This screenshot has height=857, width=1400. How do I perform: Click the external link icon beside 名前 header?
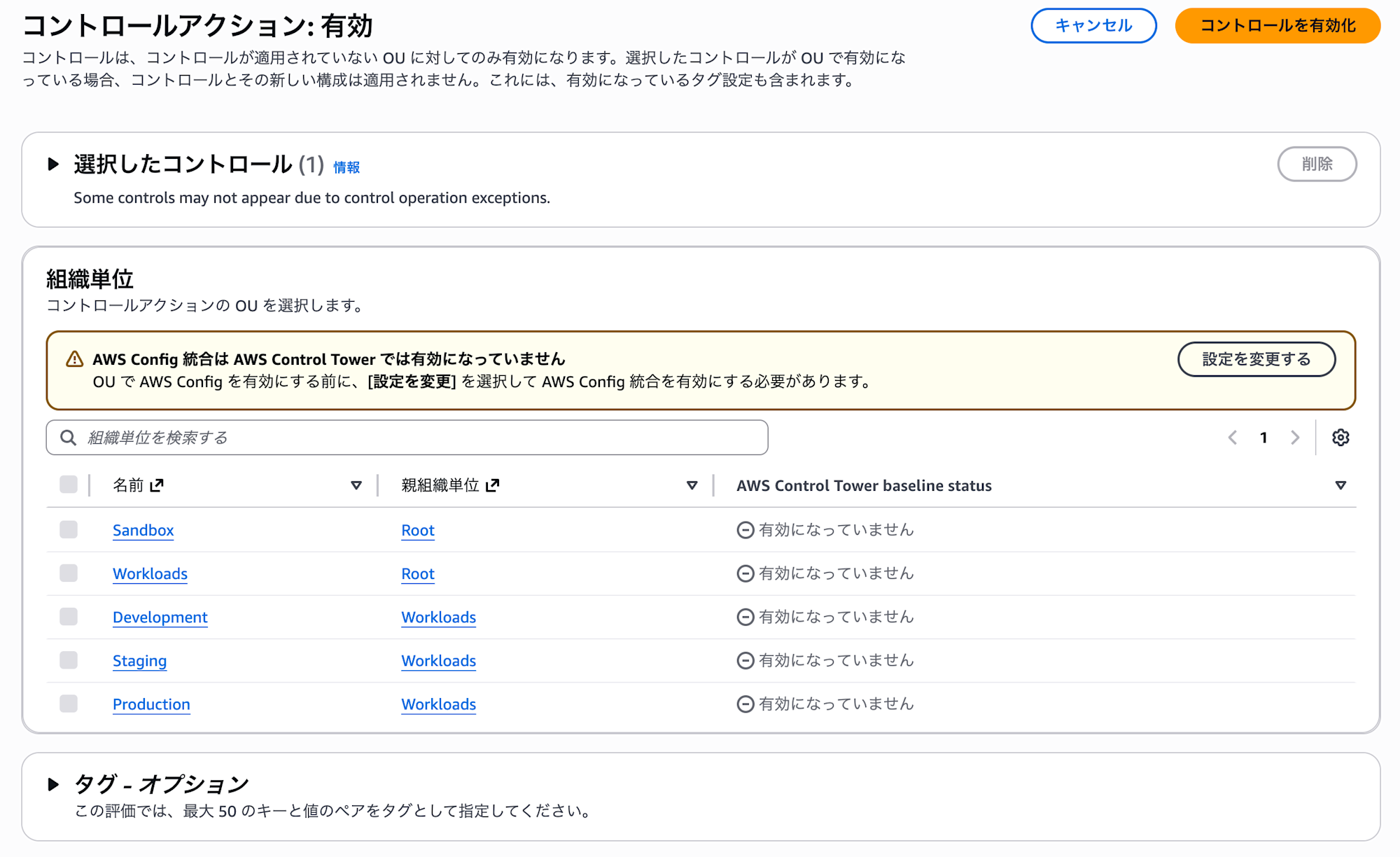tap(155, 485)
